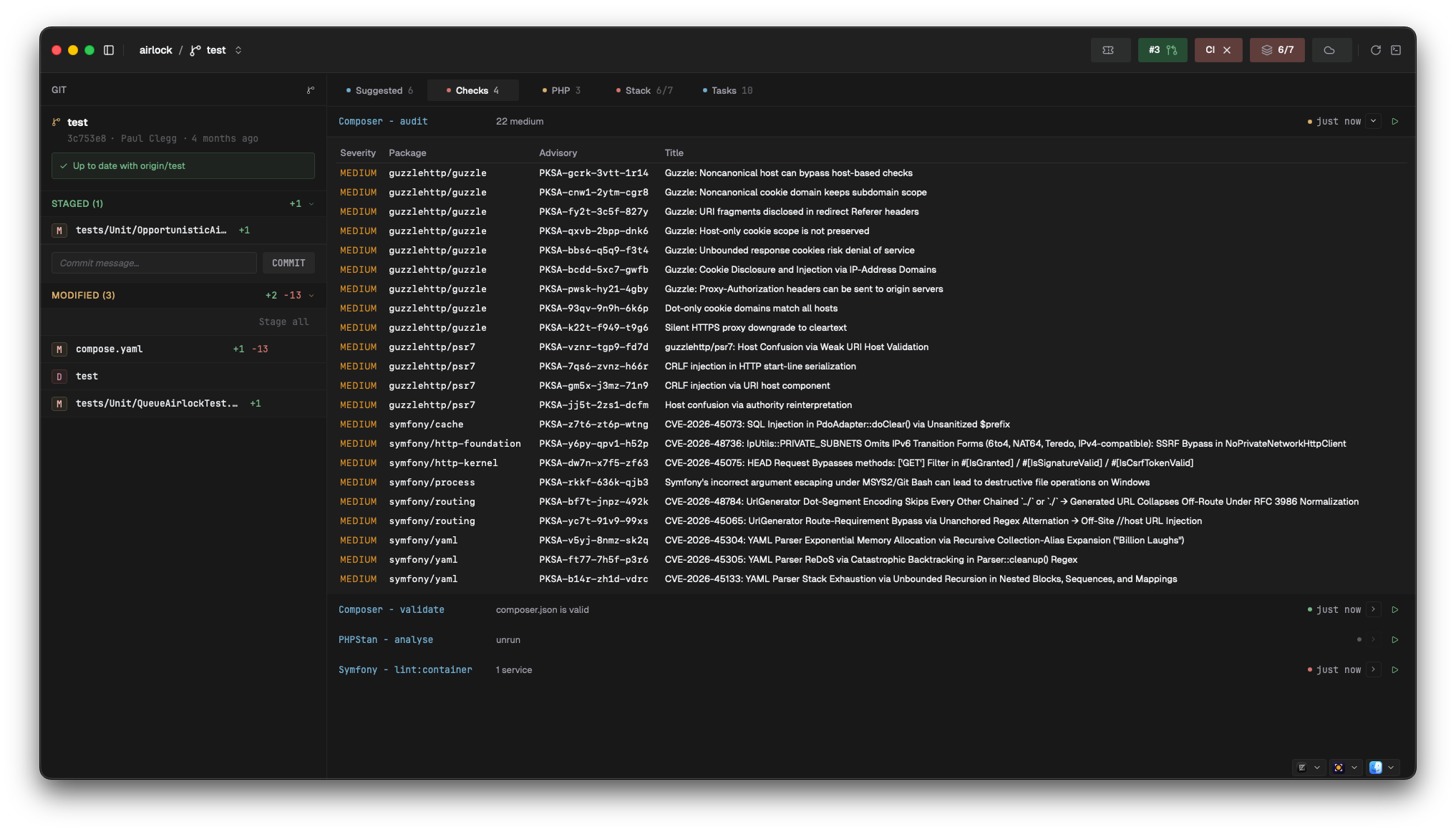
Task: Open the PHPStan - analyse check link
Action: pos(386,640)
